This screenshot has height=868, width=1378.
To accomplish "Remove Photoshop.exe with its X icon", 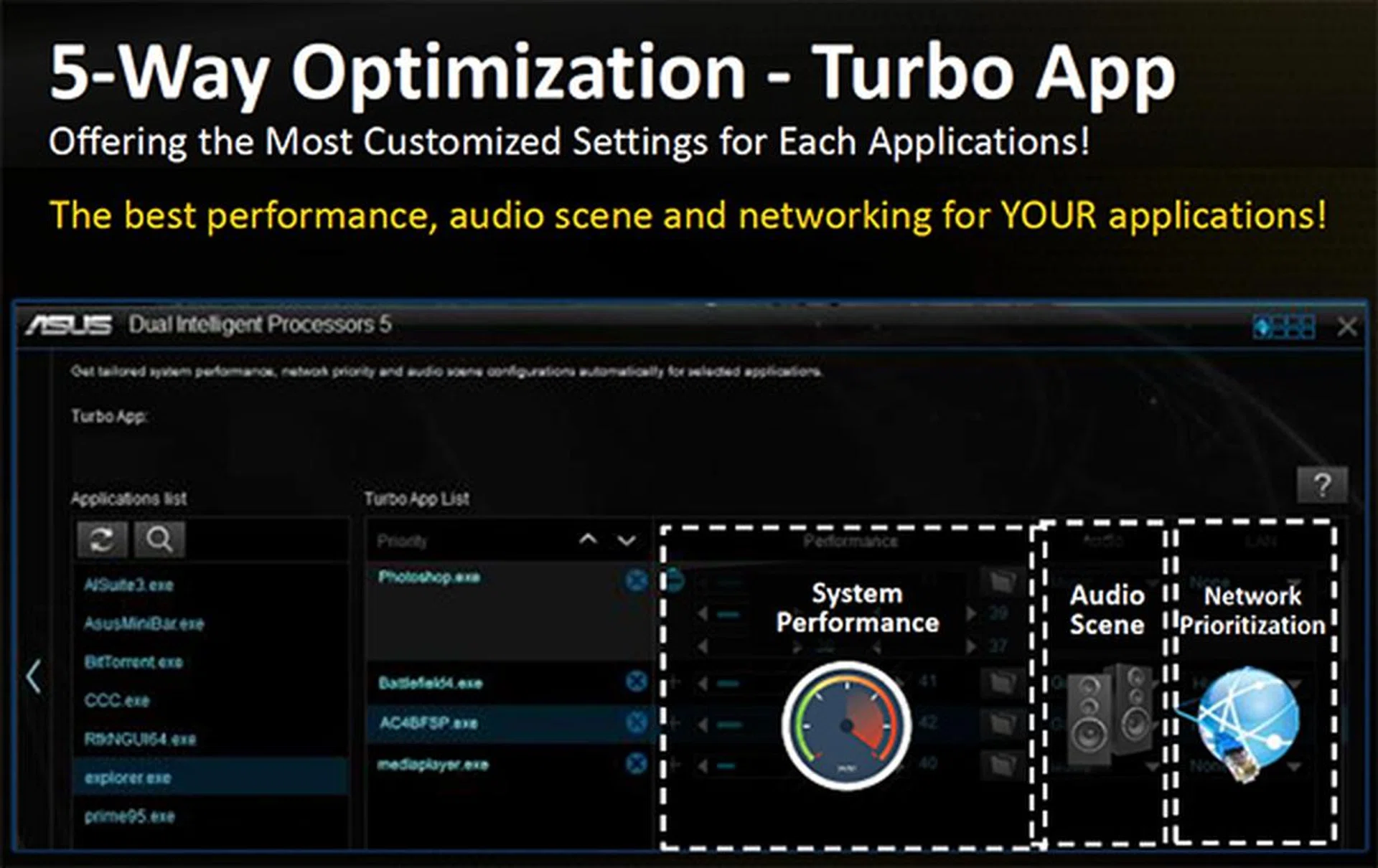I will click(636, 580).
